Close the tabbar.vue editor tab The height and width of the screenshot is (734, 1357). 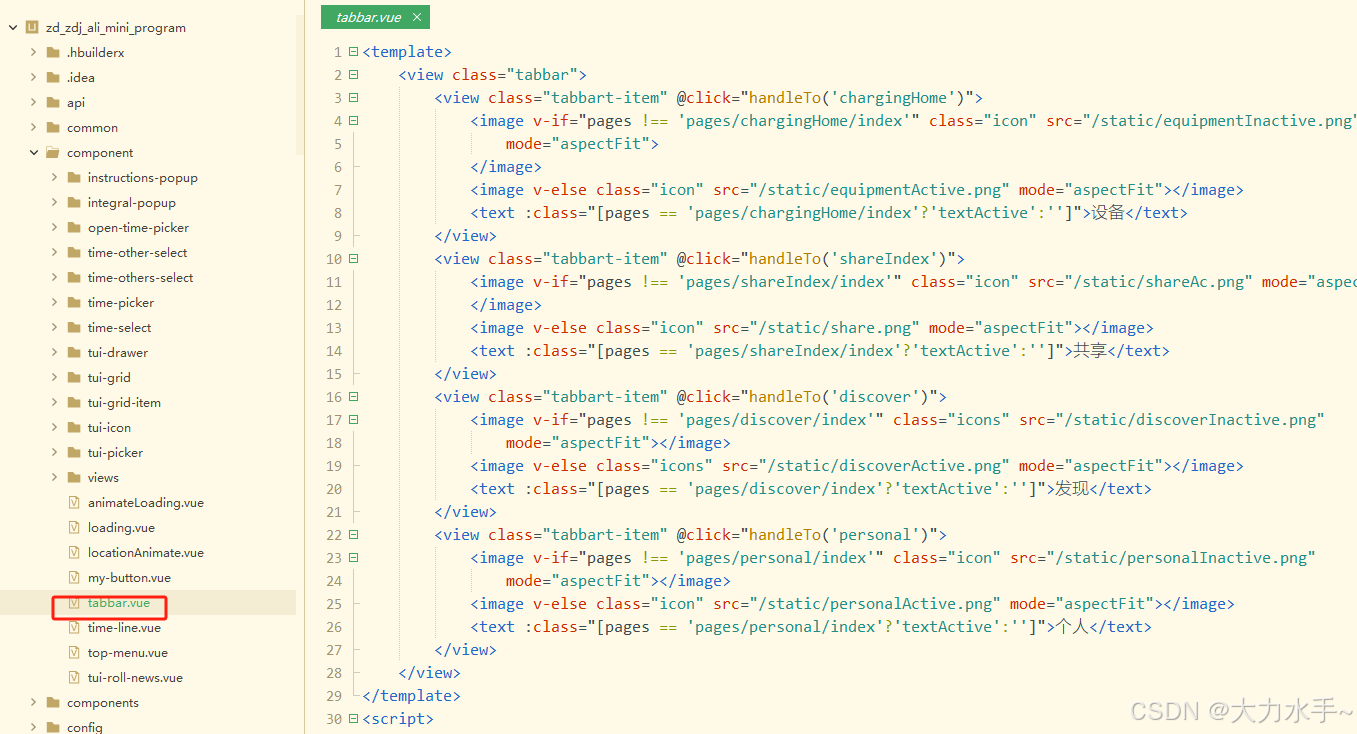[x=417, y=17]
